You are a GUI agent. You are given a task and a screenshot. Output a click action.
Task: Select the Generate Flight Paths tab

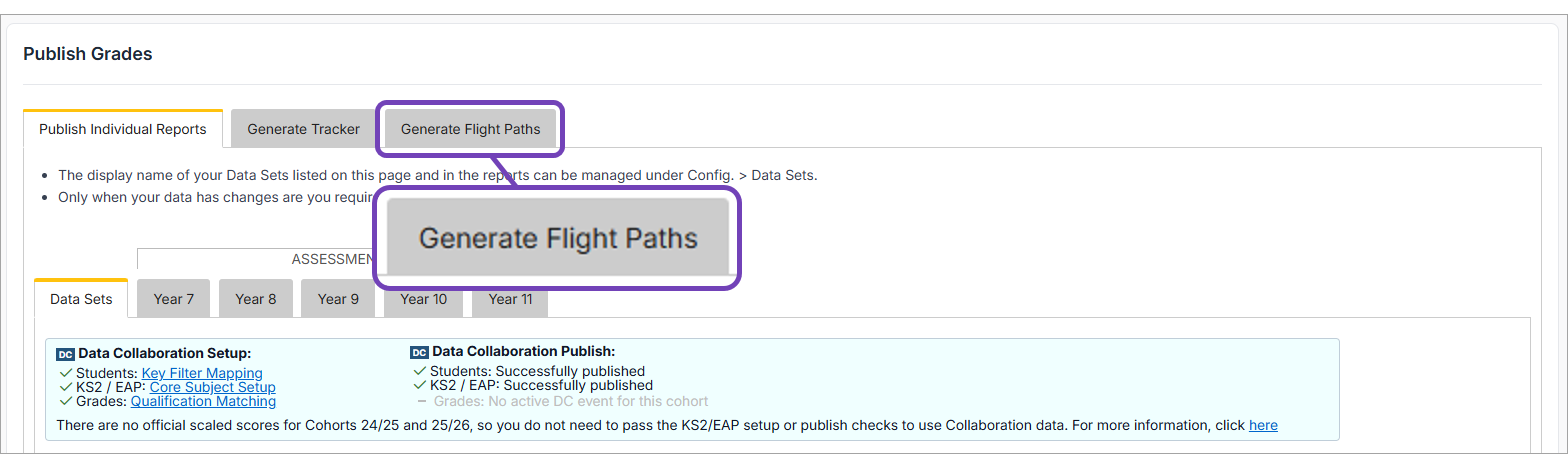470,129
